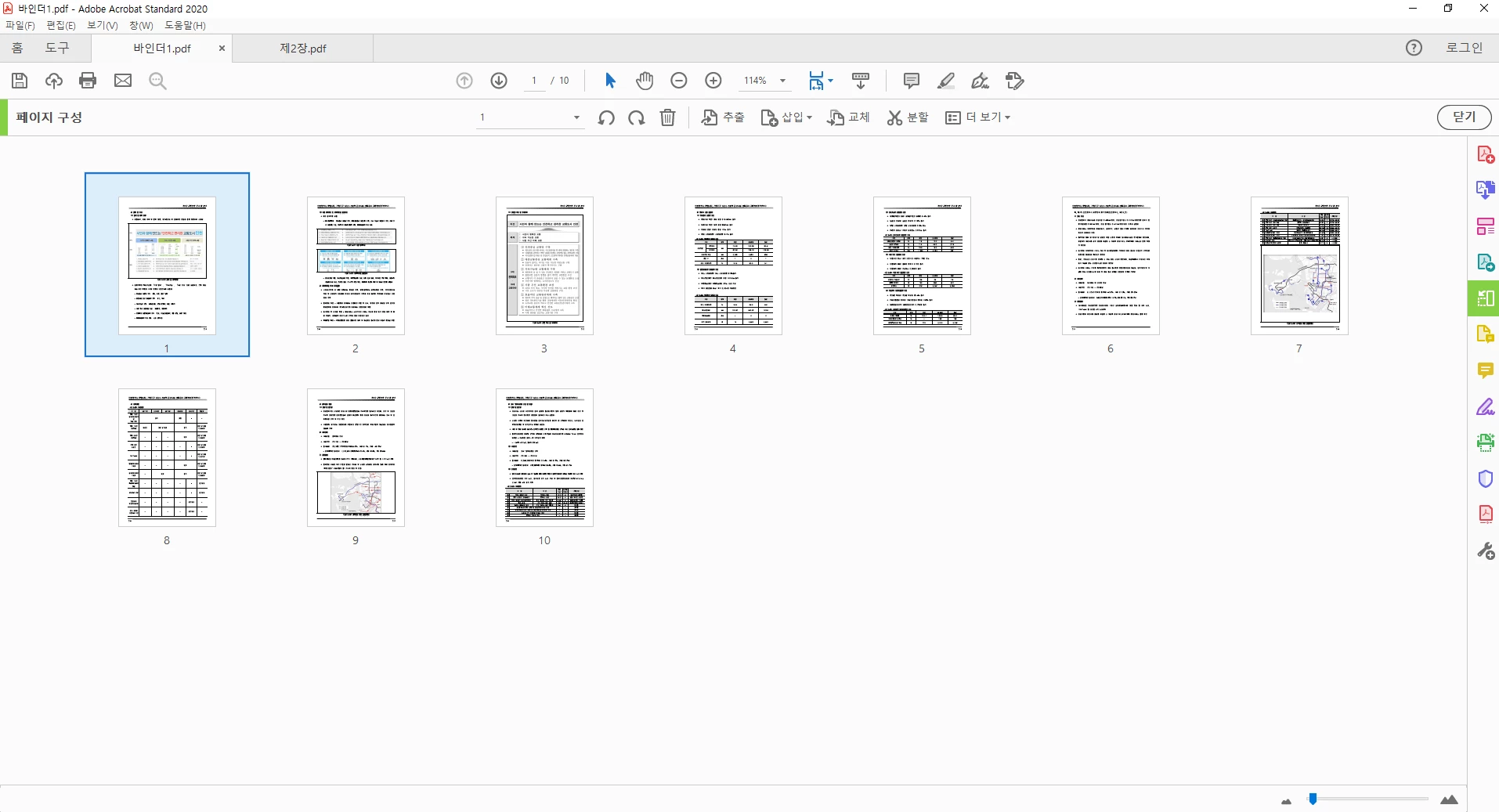1499x812 pixels.
Task: Expand the 더 보기 (More) dropdown
Action: tap(977, 117)
